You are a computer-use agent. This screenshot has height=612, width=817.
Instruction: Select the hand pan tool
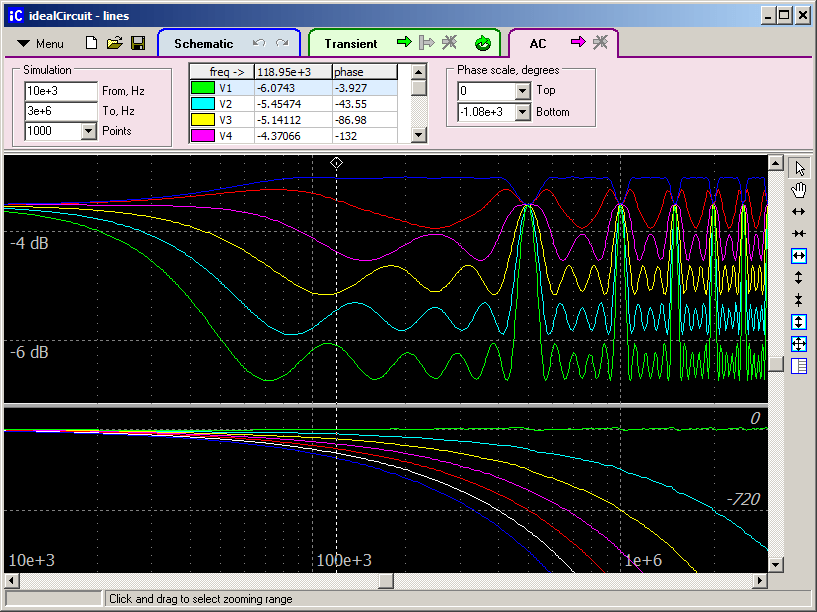point(799,189)
